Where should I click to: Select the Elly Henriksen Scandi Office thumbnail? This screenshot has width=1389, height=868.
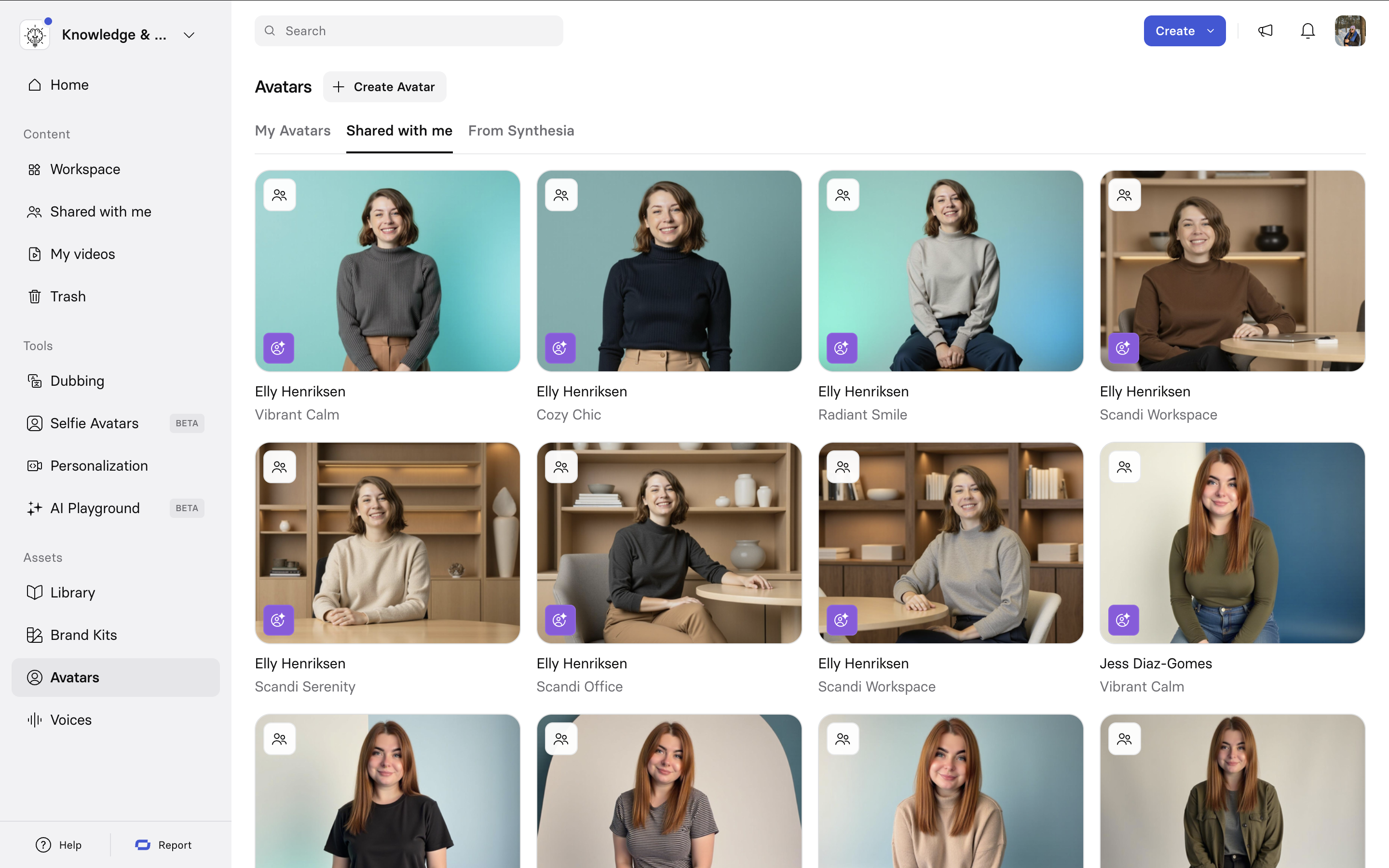tap(668, 542)
